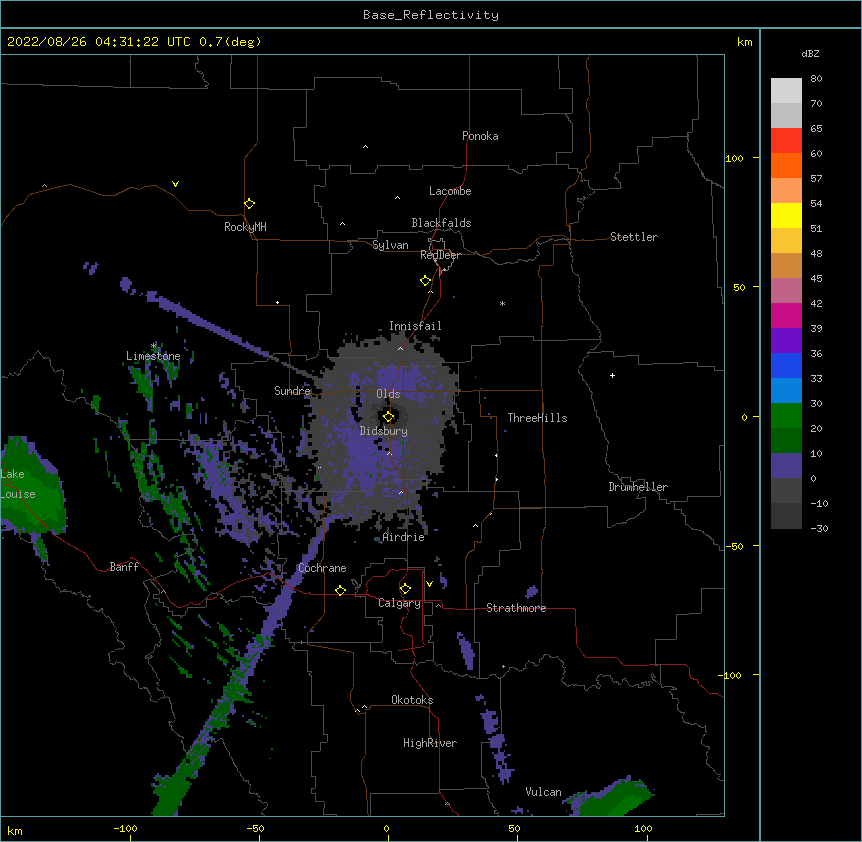Click the RedDeer city label

(440, 255)
